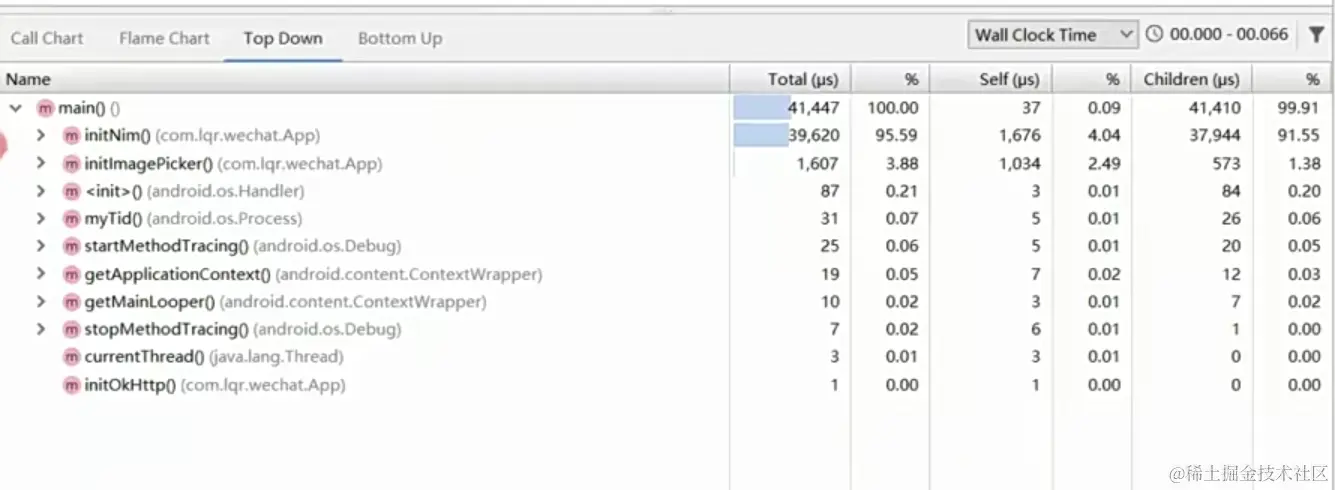This screenshot has height=490, width=1335.
Task: Click the method icon next to initNim()
Action: point(71,135)
